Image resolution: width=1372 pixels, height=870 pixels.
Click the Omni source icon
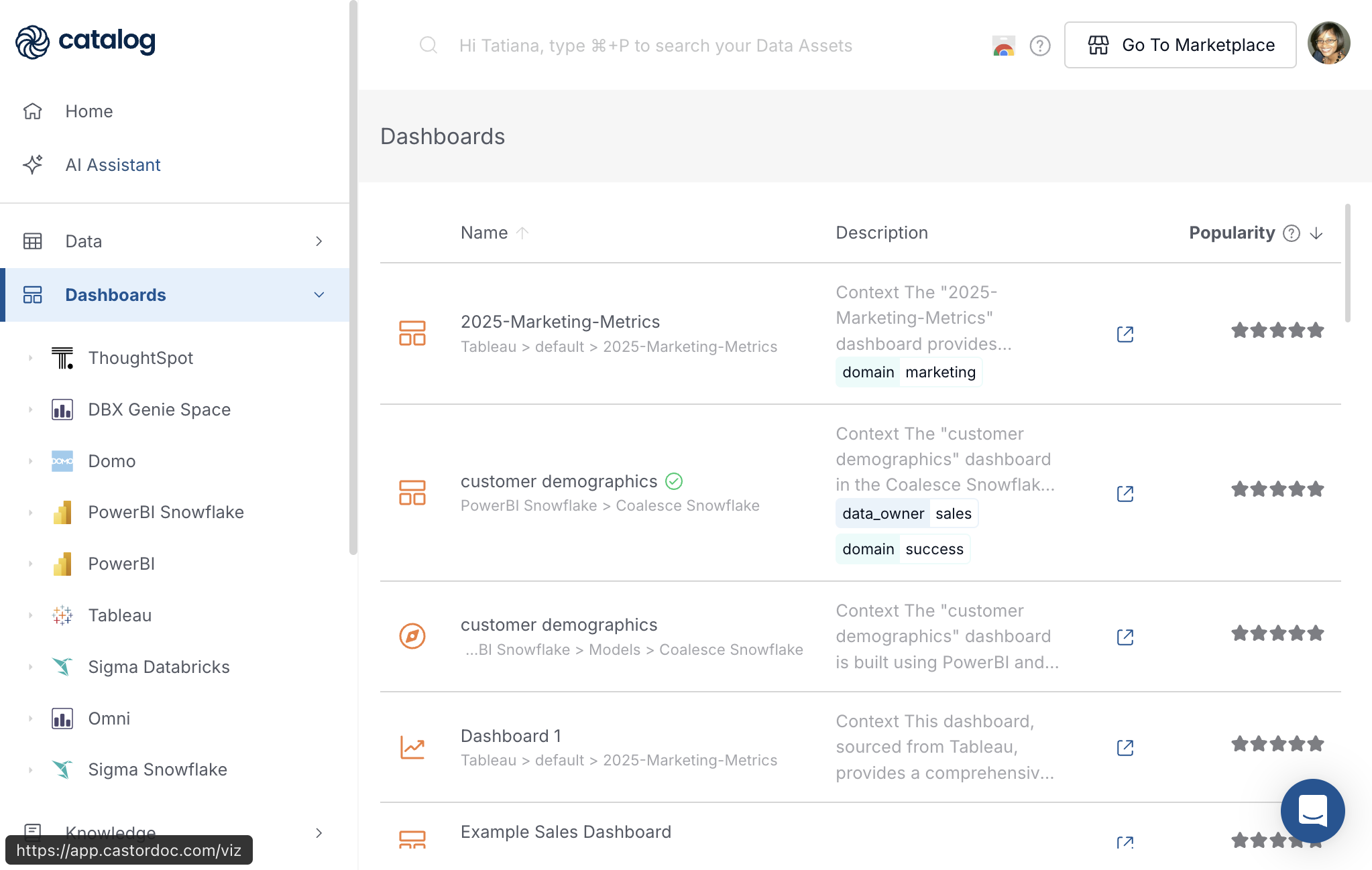point(62,719)
